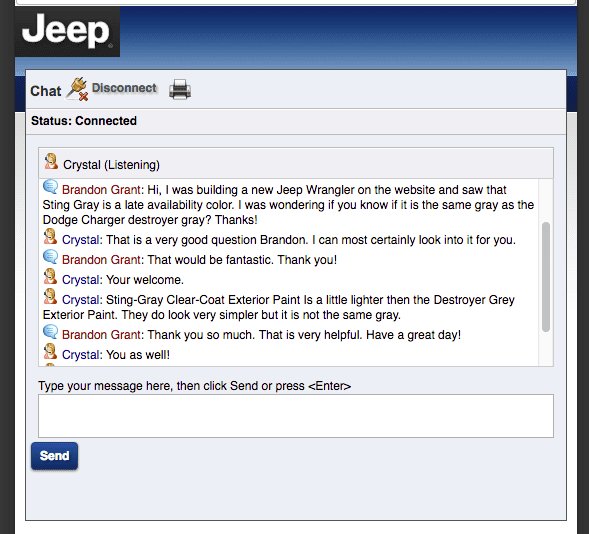Image resolution: width=589 pixels, height=534 pixels.
Task: Click 'Brandon Grant' name in first message
Action: (x=101, y=190)
